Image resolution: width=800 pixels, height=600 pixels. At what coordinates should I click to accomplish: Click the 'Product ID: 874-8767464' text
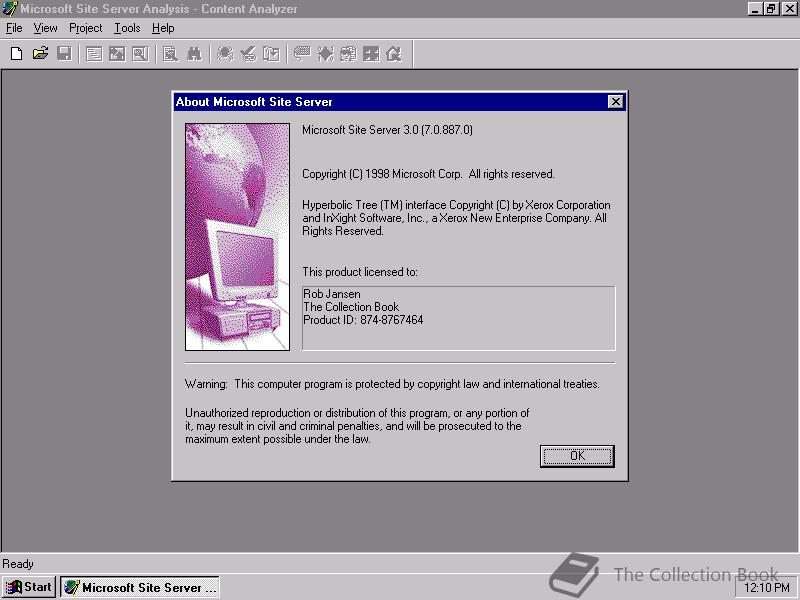(x=363, y=320)
